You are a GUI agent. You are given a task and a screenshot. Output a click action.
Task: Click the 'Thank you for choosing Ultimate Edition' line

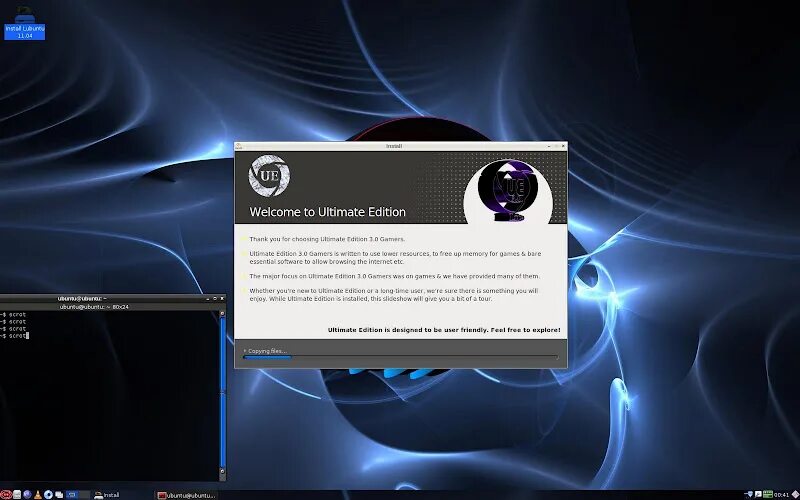pyautogui.click(x=327, y=239)
